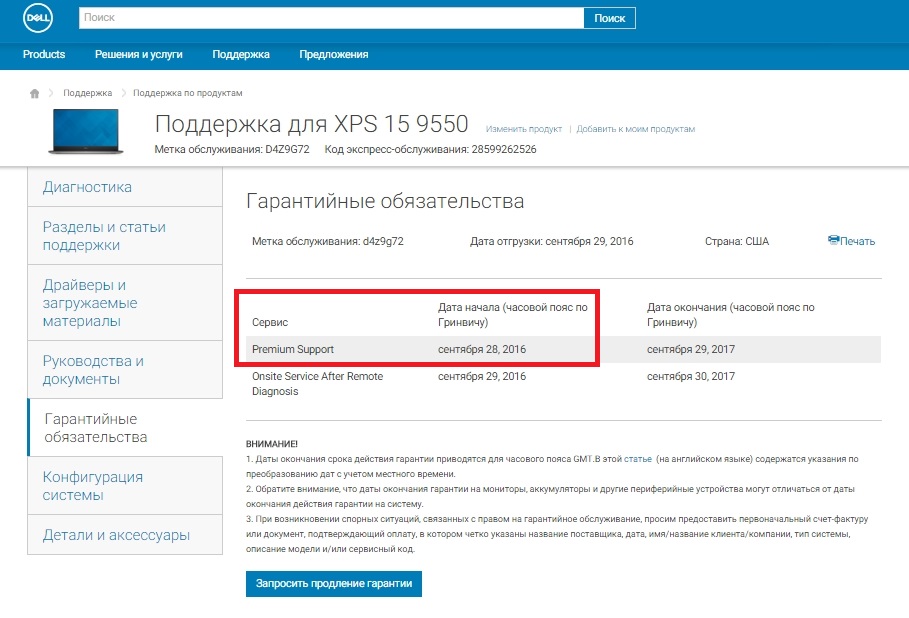
Task: Click the Страна: США text
Action: click(737, 241)
